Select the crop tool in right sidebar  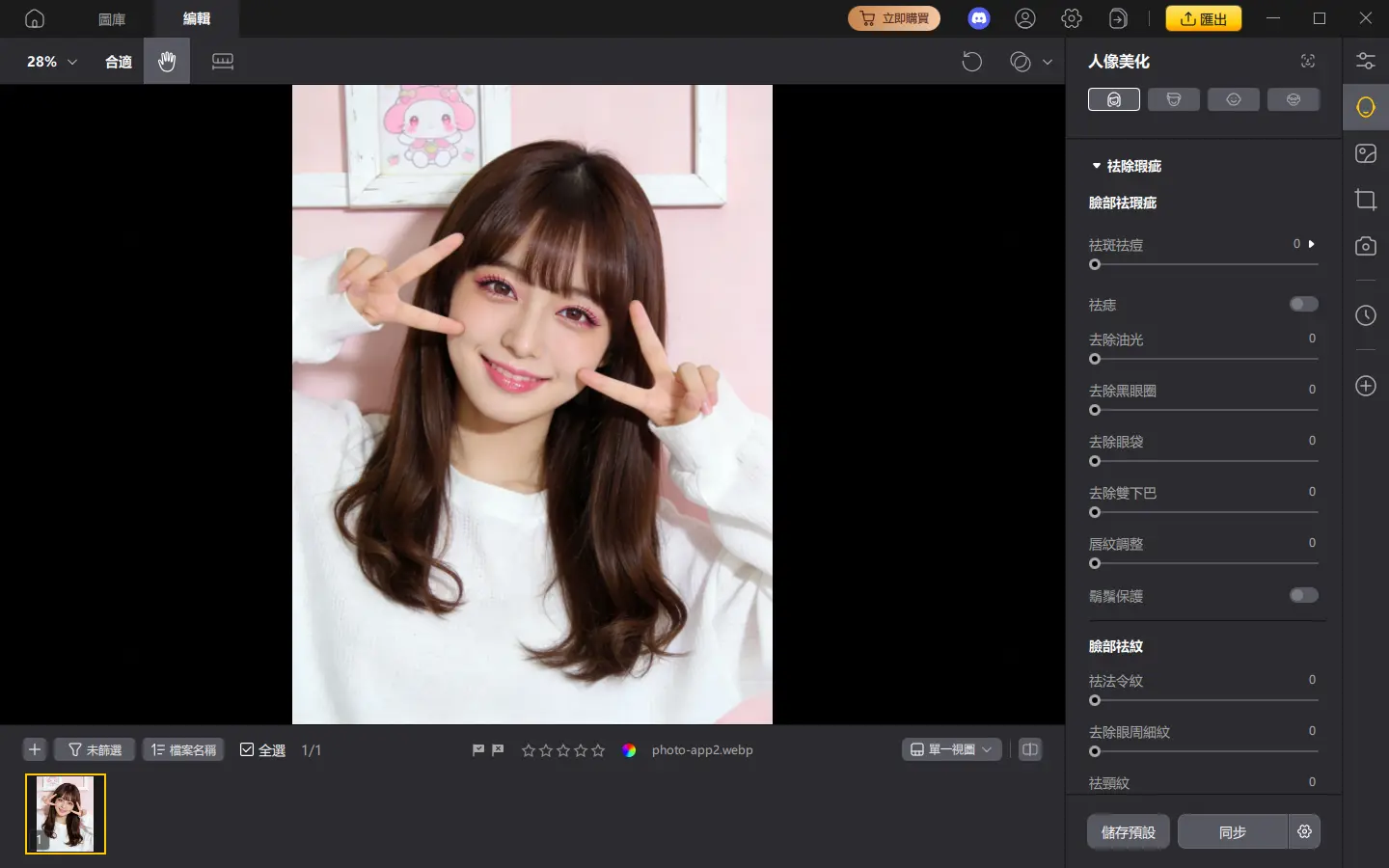pos(1366,200)
